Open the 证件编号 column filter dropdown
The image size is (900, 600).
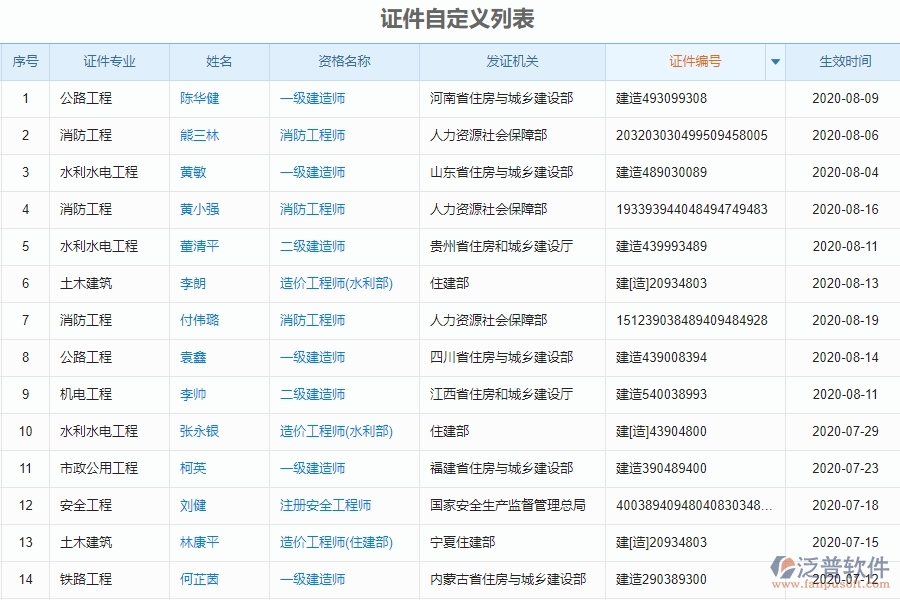[775, 61]
